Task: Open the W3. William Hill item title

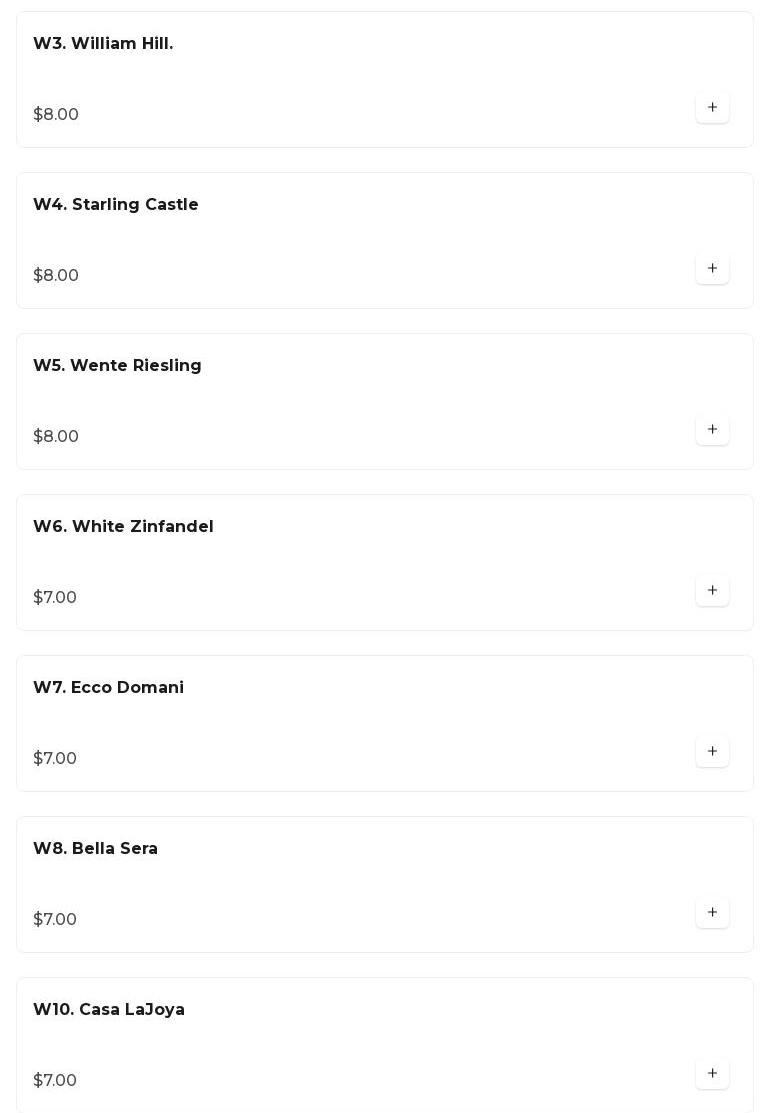Action: point(103,43)
